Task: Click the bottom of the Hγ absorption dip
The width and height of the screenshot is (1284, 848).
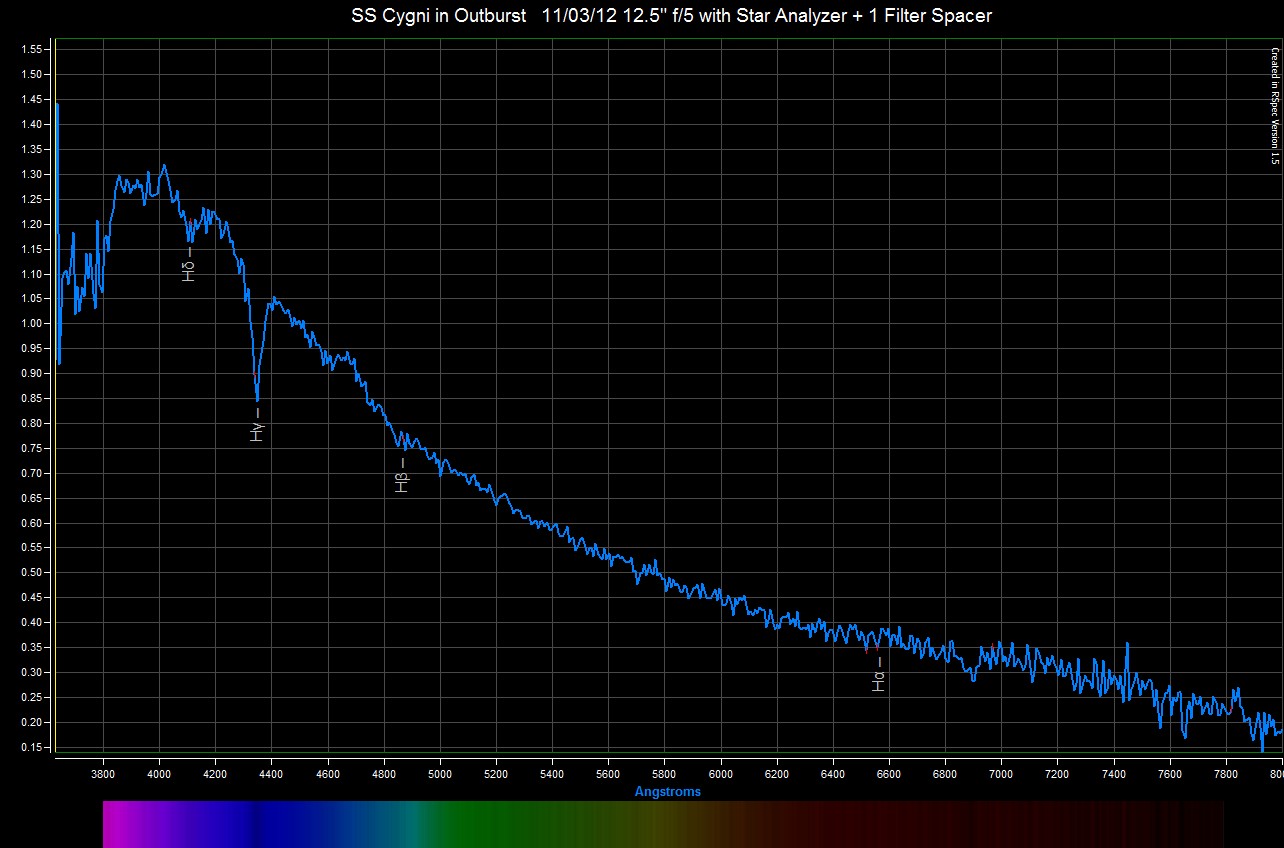Action: coord(257,399)
